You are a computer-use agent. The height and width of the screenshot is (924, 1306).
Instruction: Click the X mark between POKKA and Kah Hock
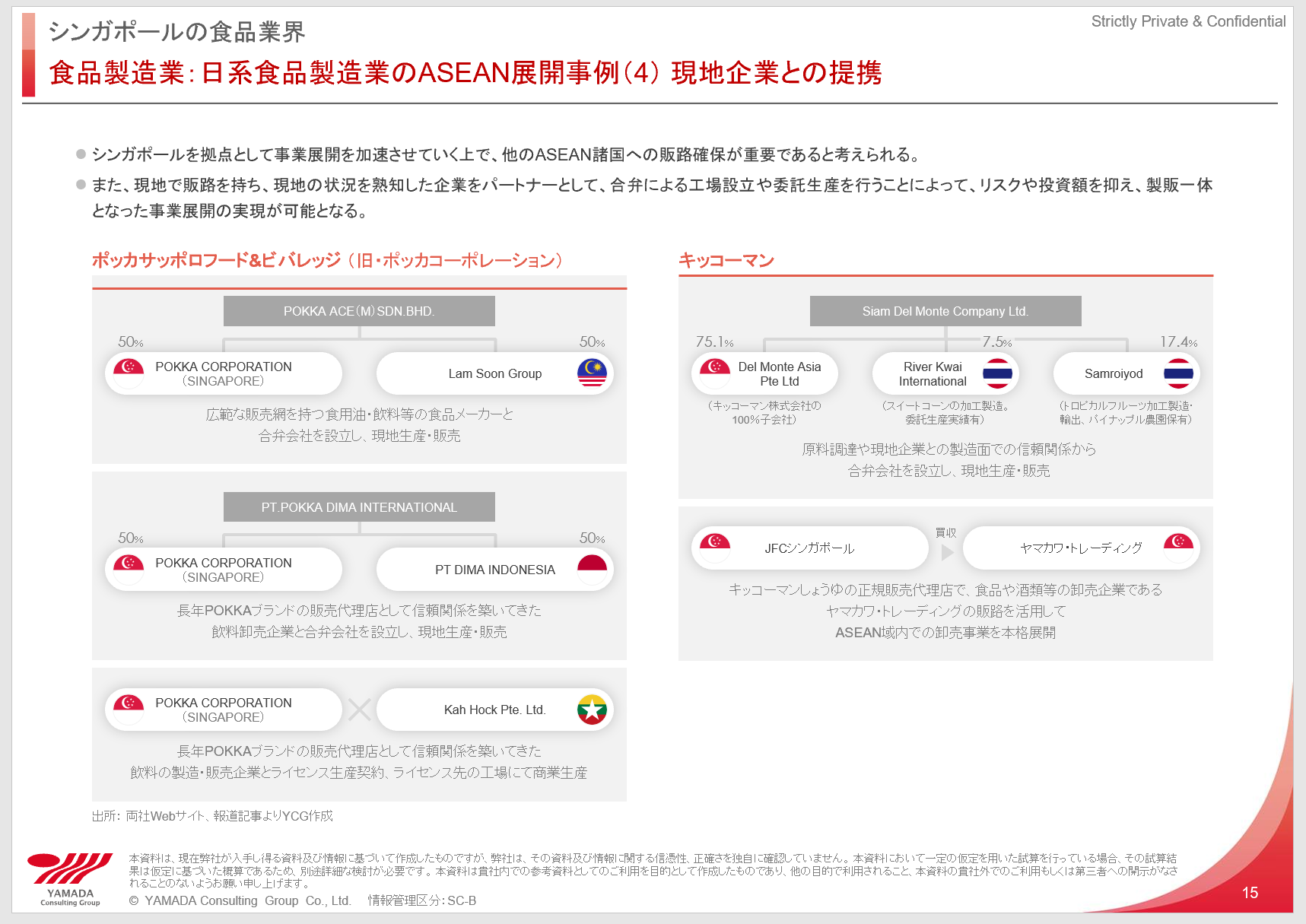(x=359, y=709)
